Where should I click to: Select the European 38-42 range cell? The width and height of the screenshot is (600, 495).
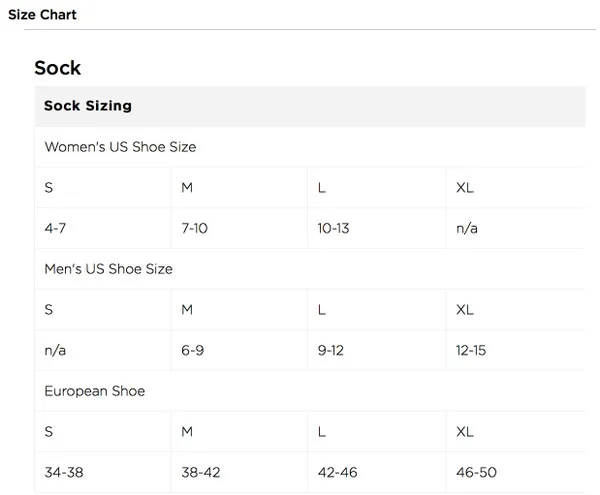pyautogui.click(x=240, y=472)
